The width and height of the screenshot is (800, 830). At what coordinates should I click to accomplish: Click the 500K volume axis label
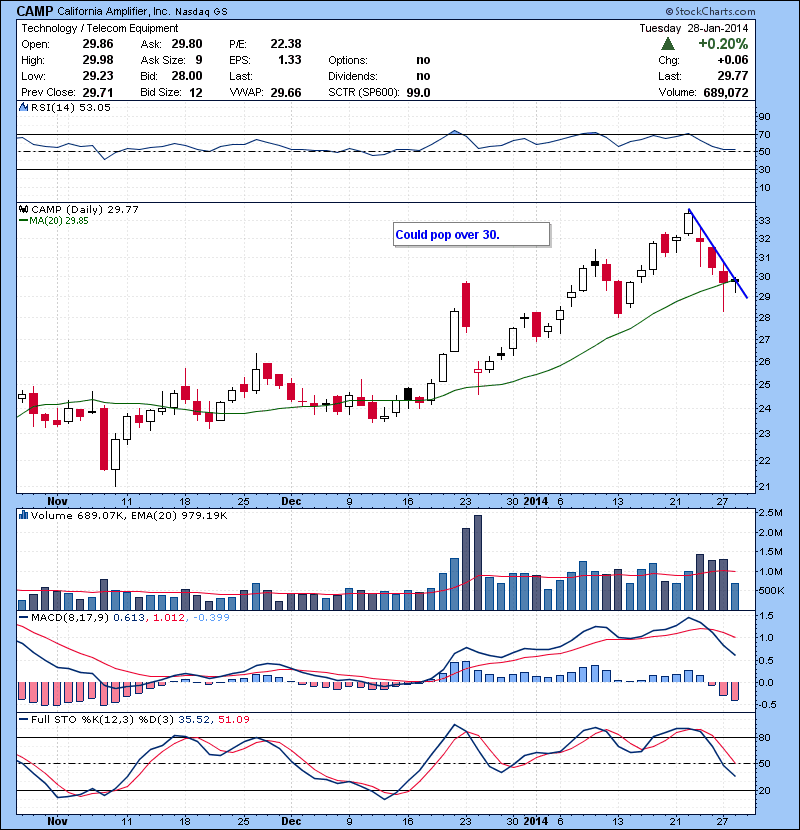tap(771, 590)
